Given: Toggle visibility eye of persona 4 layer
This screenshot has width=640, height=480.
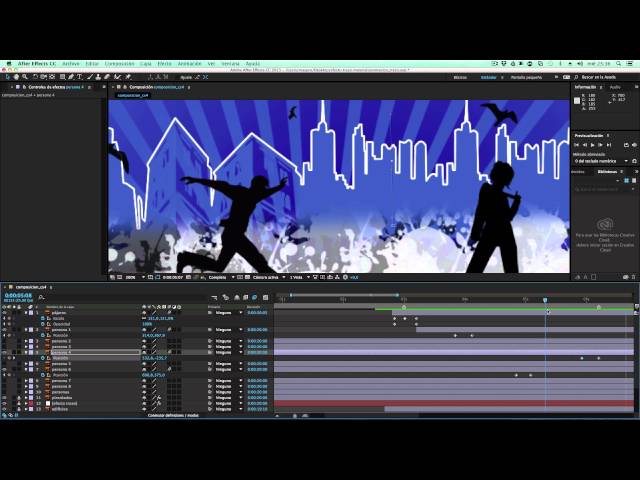Looking at the screenshot, I should 4,352.
